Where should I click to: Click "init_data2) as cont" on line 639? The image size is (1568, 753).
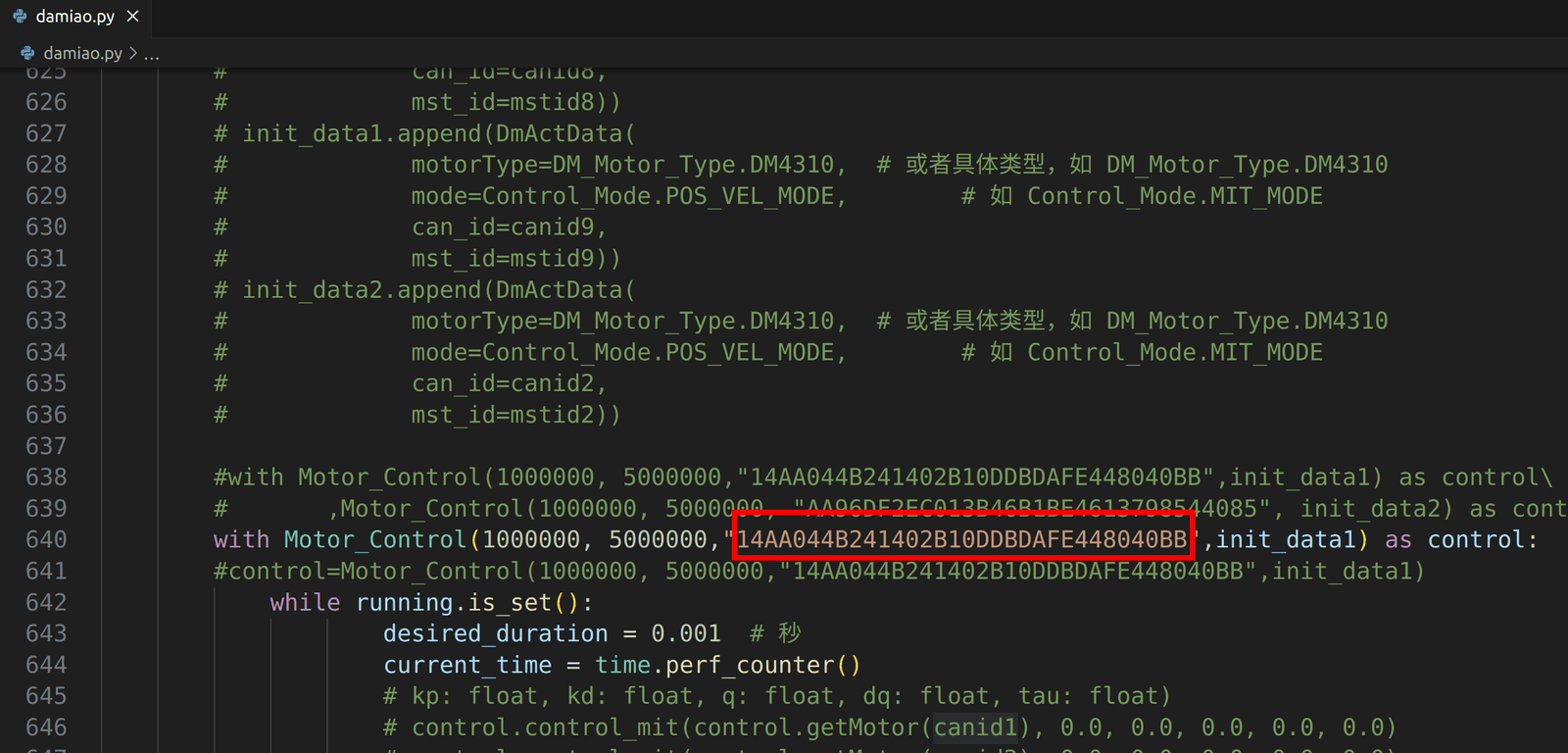click(1434, 509)
